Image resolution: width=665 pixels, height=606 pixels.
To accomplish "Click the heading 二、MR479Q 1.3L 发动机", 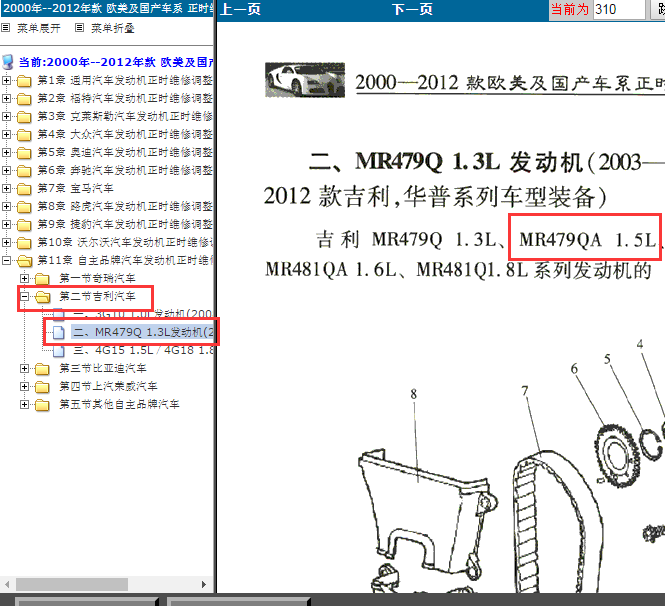I will click(x=445, y=162).
